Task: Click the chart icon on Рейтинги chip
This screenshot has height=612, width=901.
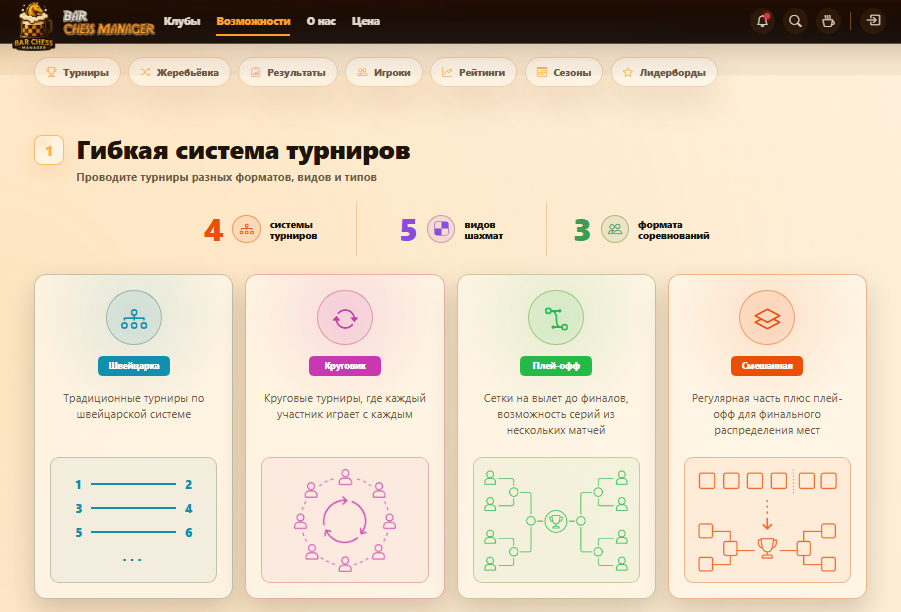Action: [x=446, y=72]
